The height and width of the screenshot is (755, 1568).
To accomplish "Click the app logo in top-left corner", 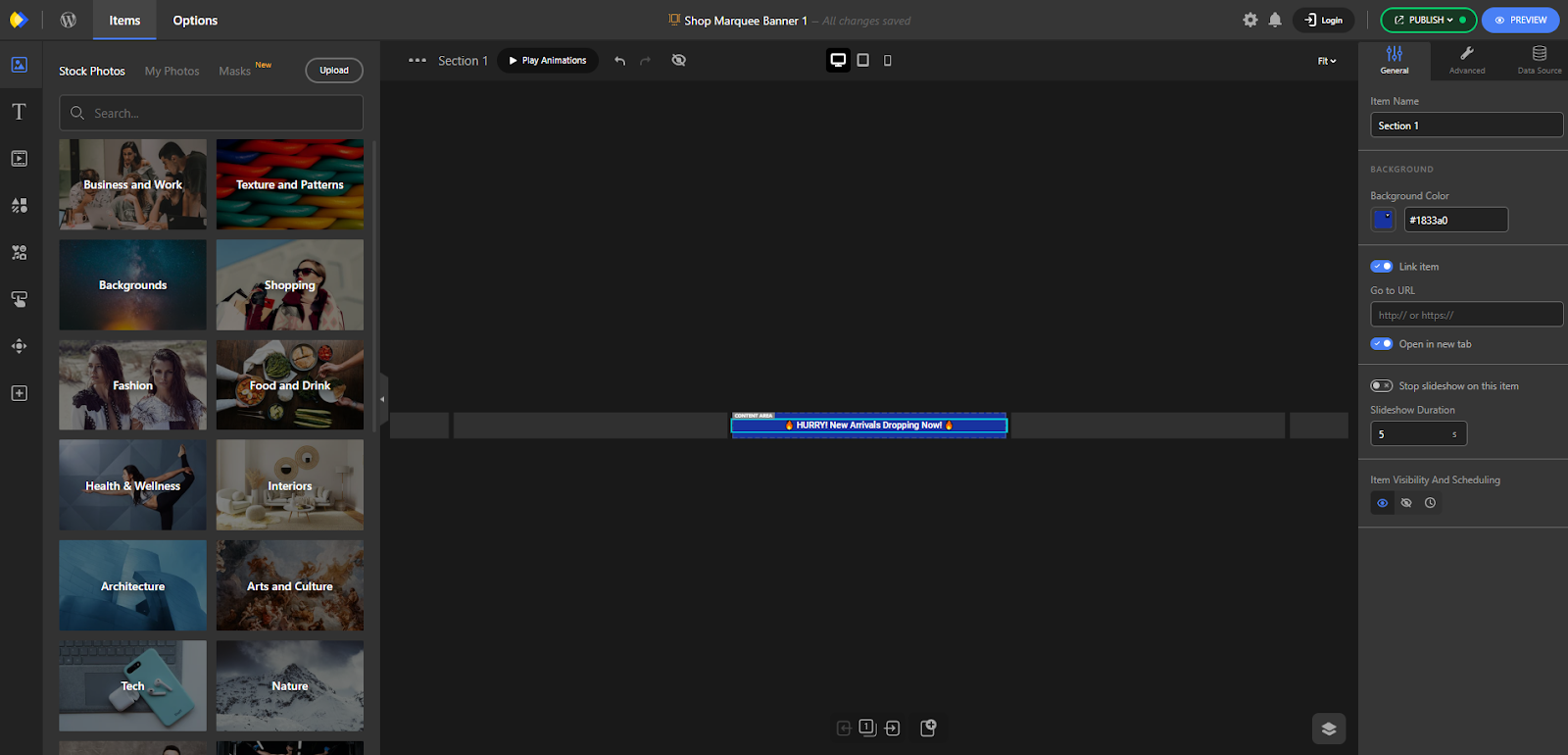I will 19,20.
